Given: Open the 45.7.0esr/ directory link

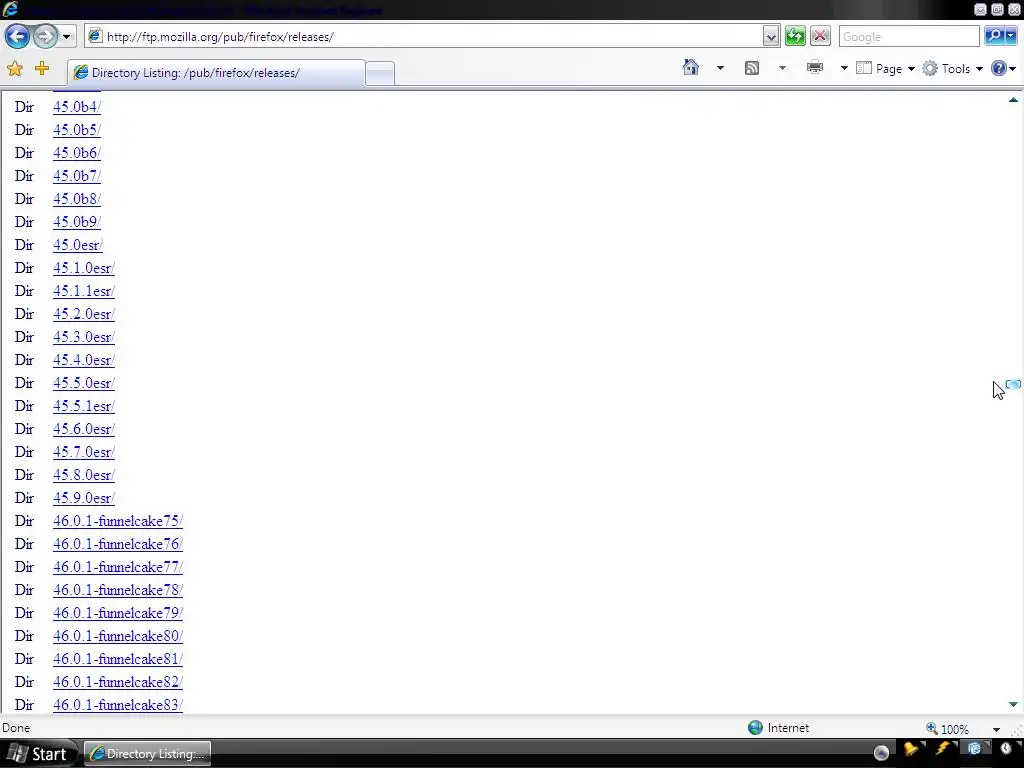Looking at the screenshot, I should coord(84,452).
